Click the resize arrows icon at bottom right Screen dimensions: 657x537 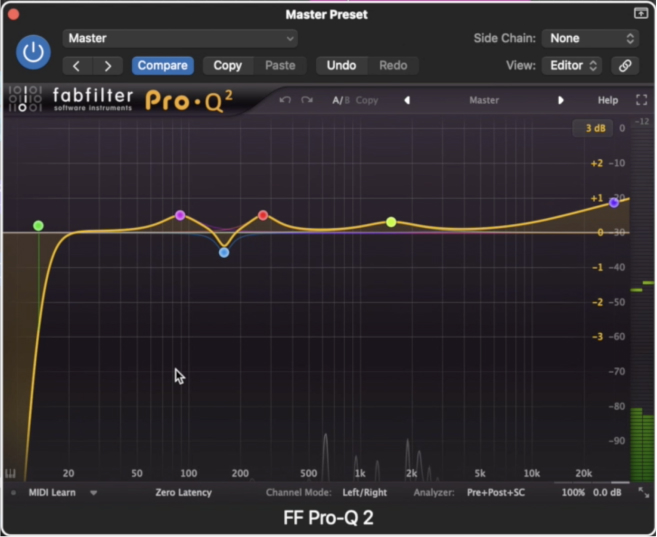644,493
